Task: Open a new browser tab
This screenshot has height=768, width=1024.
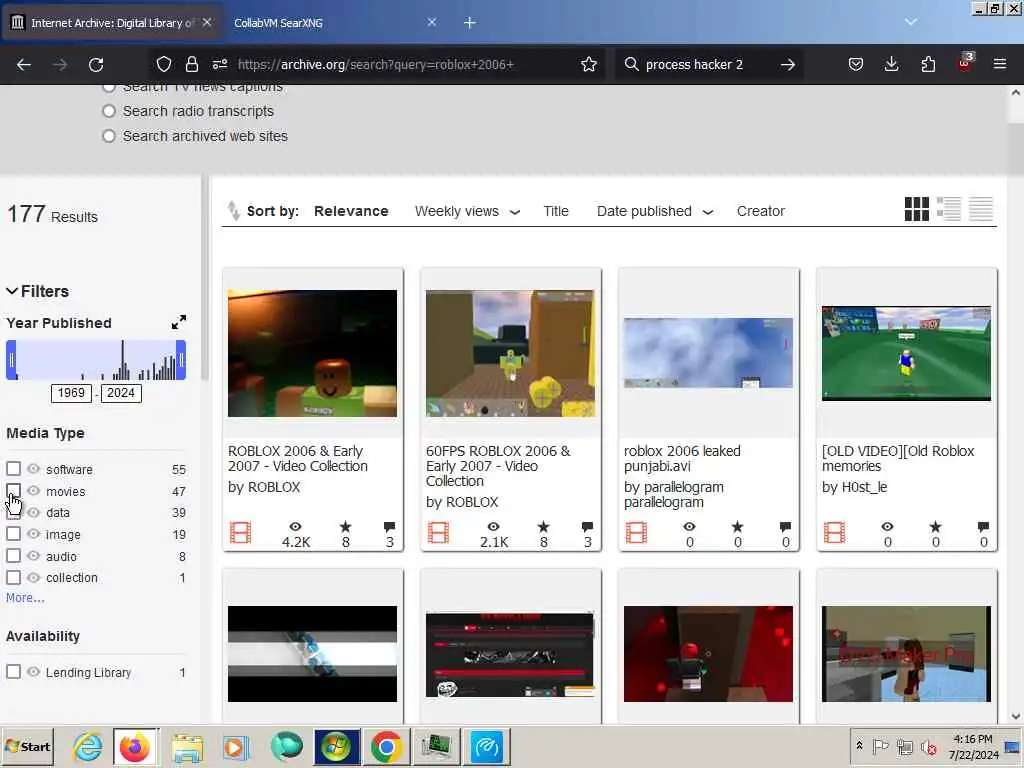Action: point(470,23)
